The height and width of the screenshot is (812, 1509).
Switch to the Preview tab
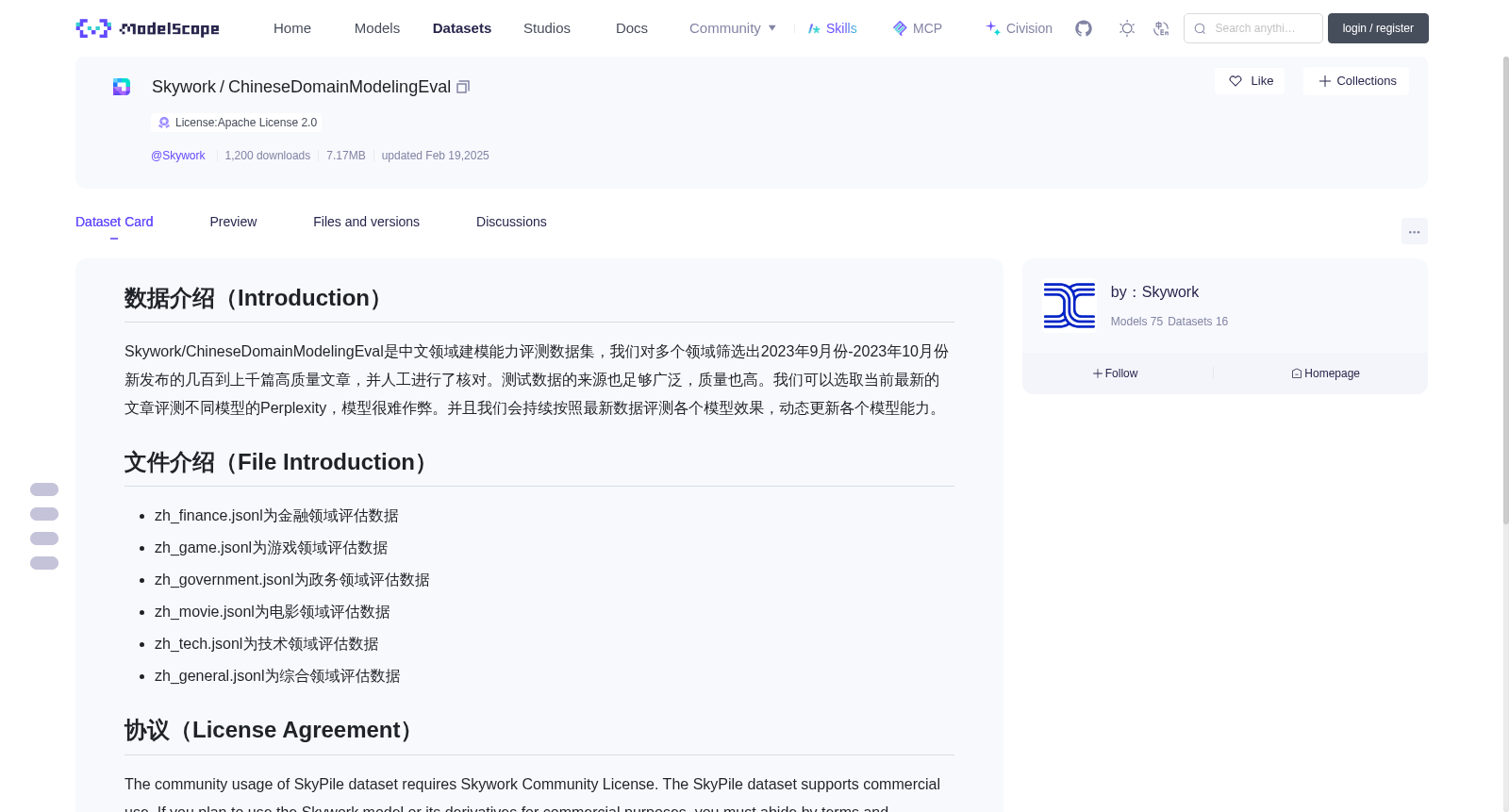point(233,222)
